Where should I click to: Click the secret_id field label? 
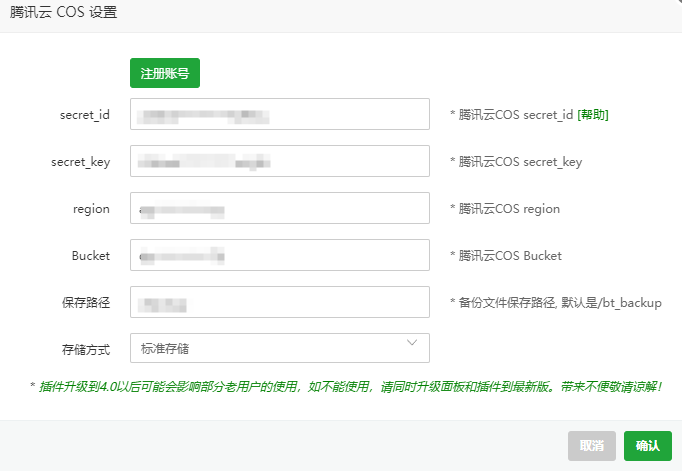(x=84, y=115)
